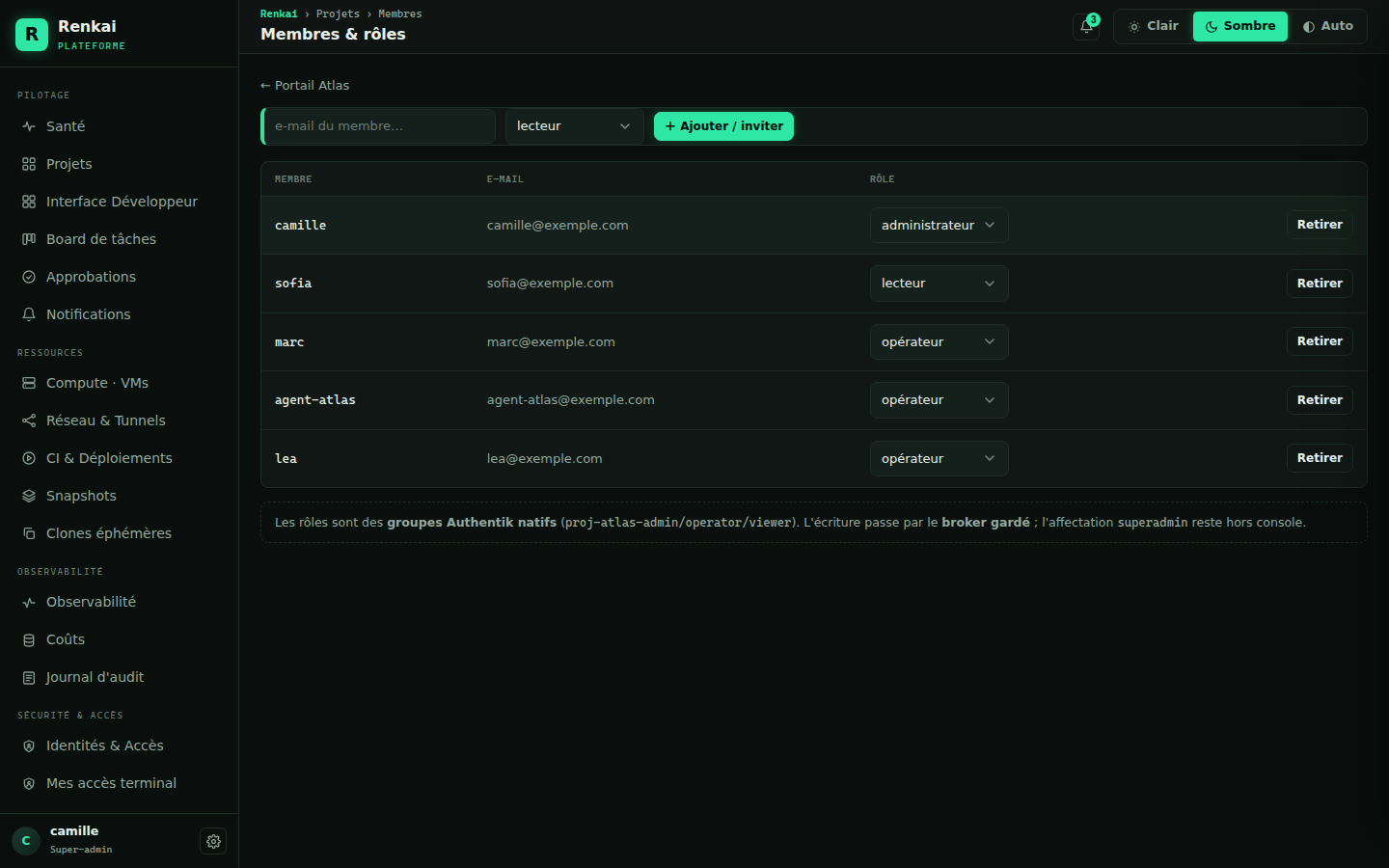Viewport: 1389px width, 868px height.
Task: Switch theme to Clair
Action: (1154, 26)
